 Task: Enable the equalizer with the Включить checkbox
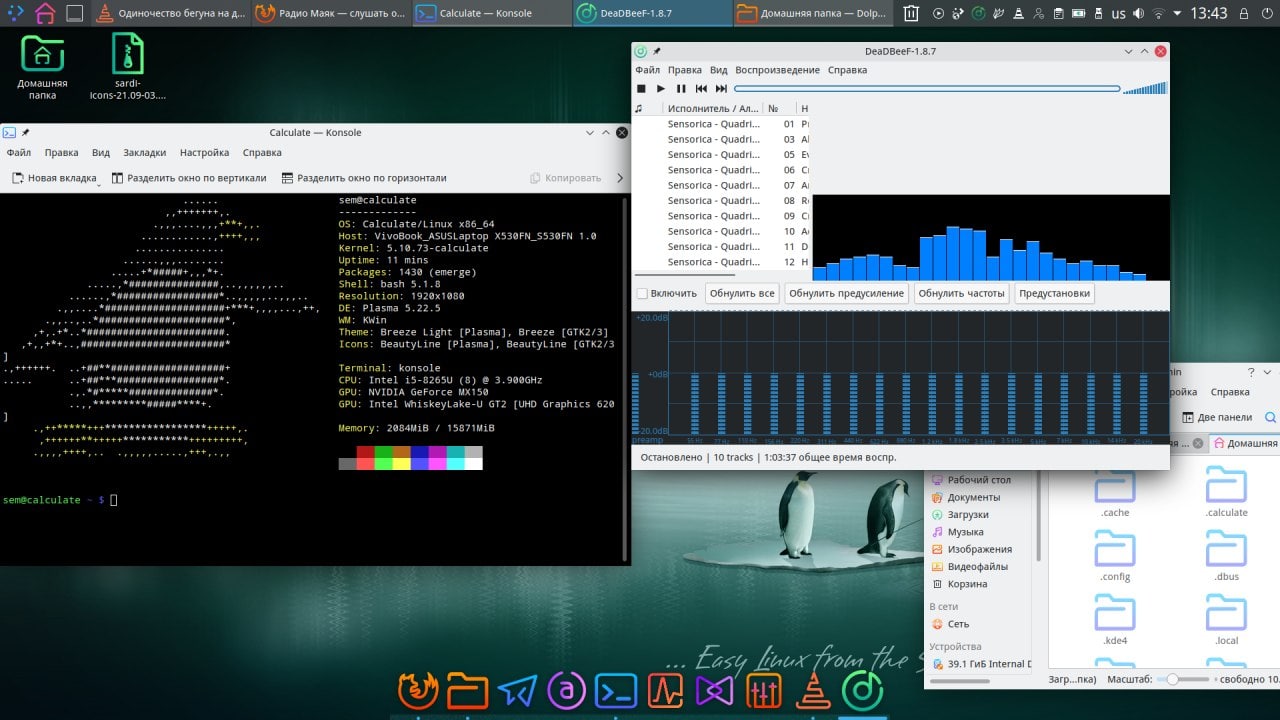pos(643,294)
